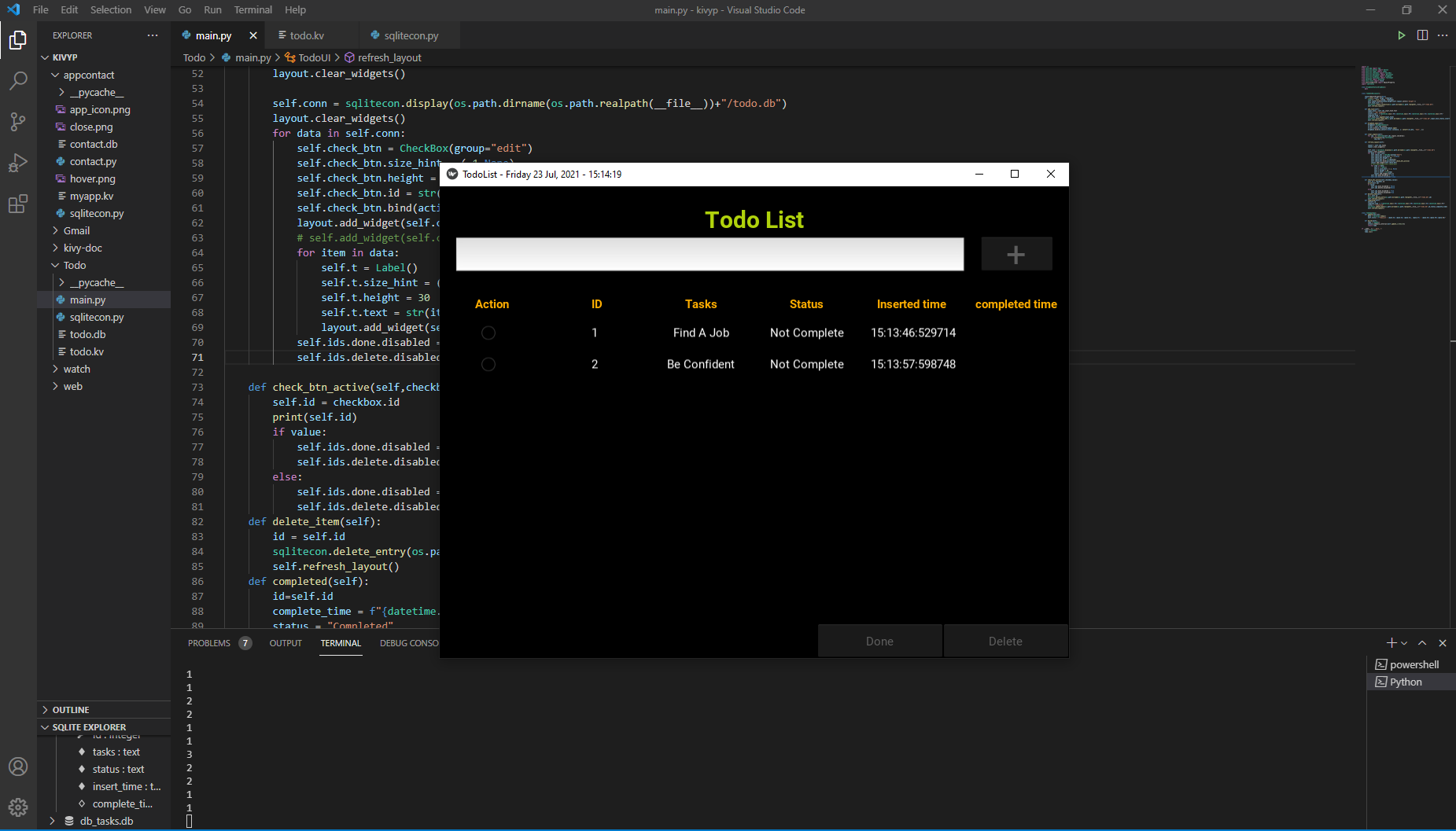Open the Manage gear menu
Viewport: 1456px width, 831px height.
tap(18, 807)
